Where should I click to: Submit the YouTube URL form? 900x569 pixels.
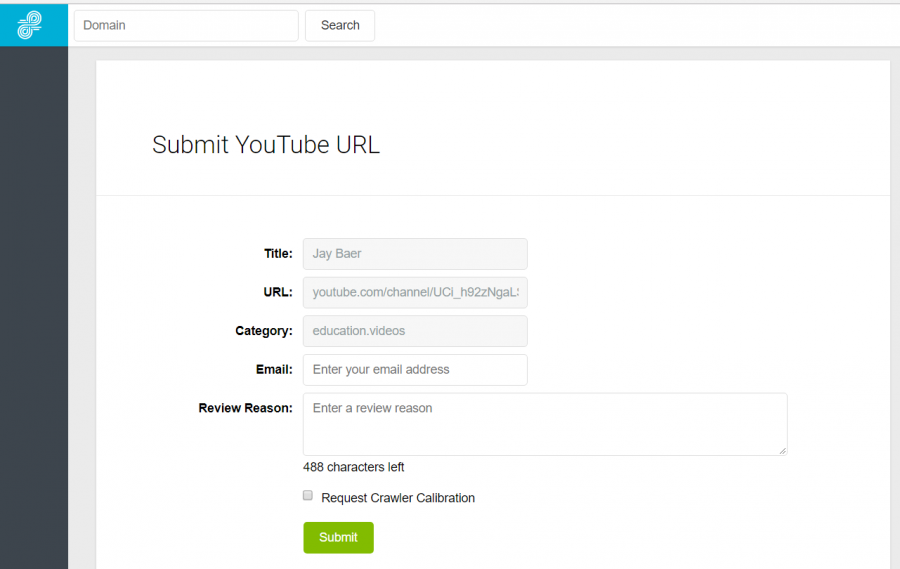[338, 537]
